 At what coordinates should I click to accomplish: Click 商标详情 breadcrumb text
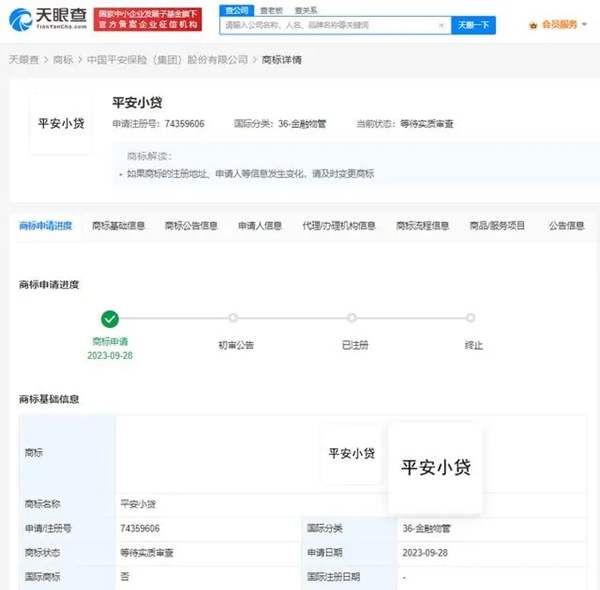[282, 60]
